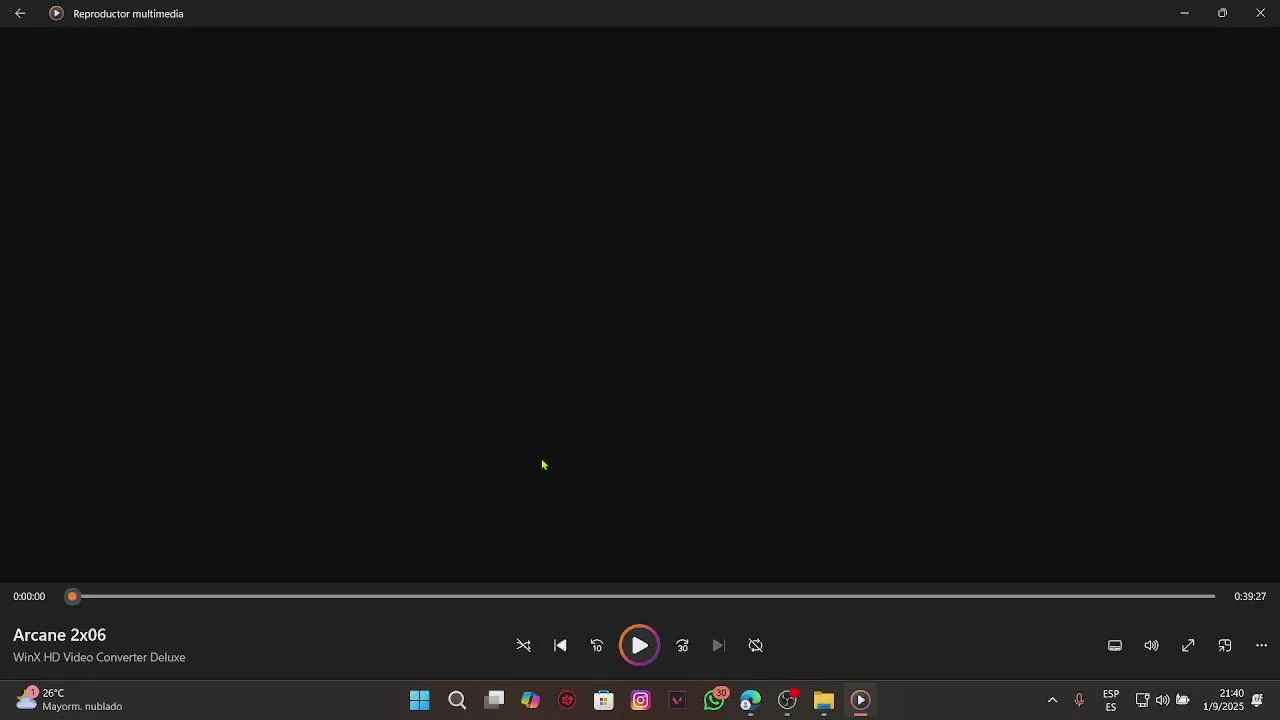The height and width of the screenshot is (720, 1280).
Task: Open the Windows Start menu
Action: tap(420, 700)
